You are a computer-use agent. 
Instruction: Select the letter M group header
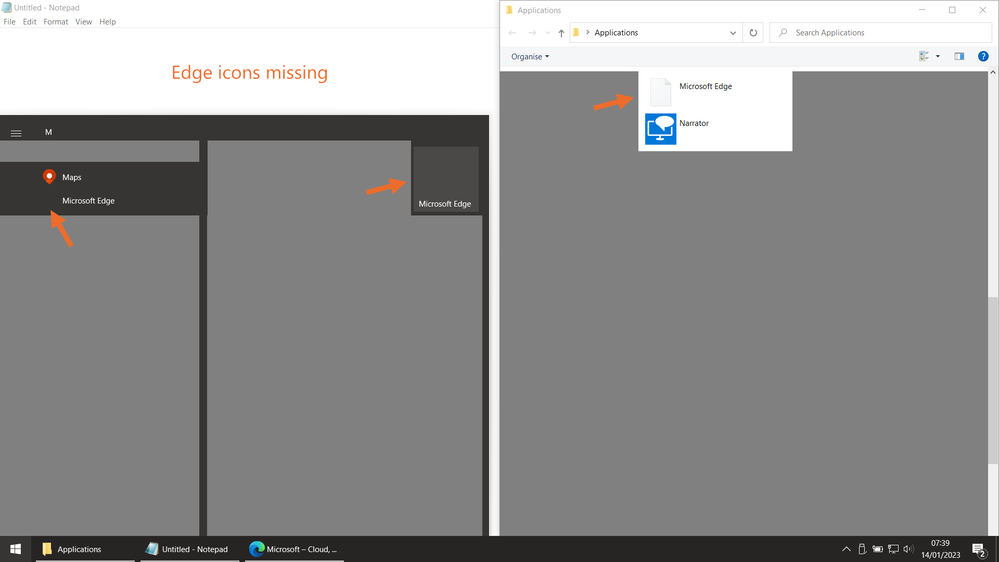coord(48,132)
